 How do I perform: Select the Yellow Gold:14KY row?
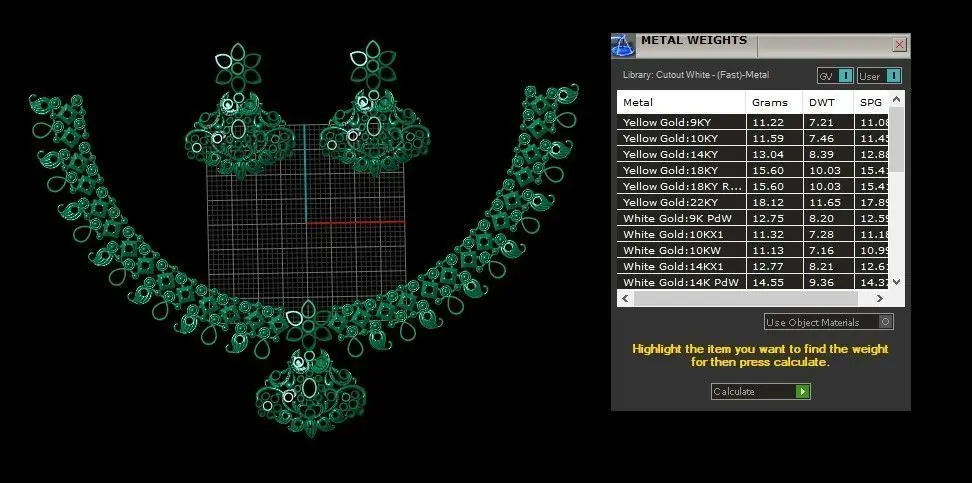[753, 154]
